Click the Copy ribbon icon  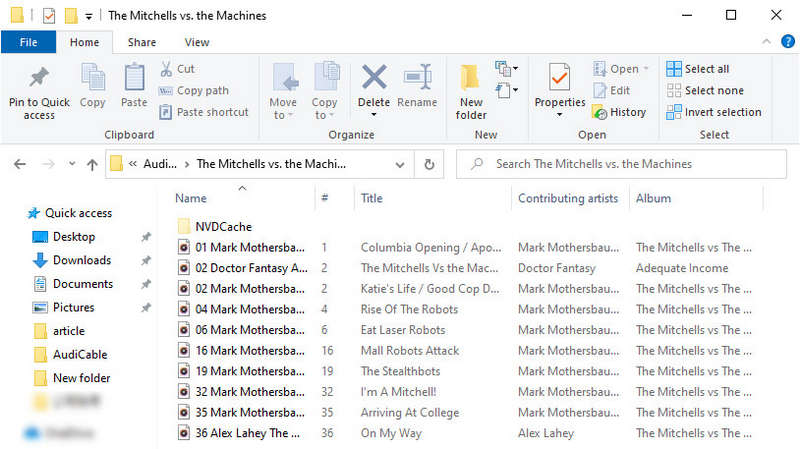[93, 78]
